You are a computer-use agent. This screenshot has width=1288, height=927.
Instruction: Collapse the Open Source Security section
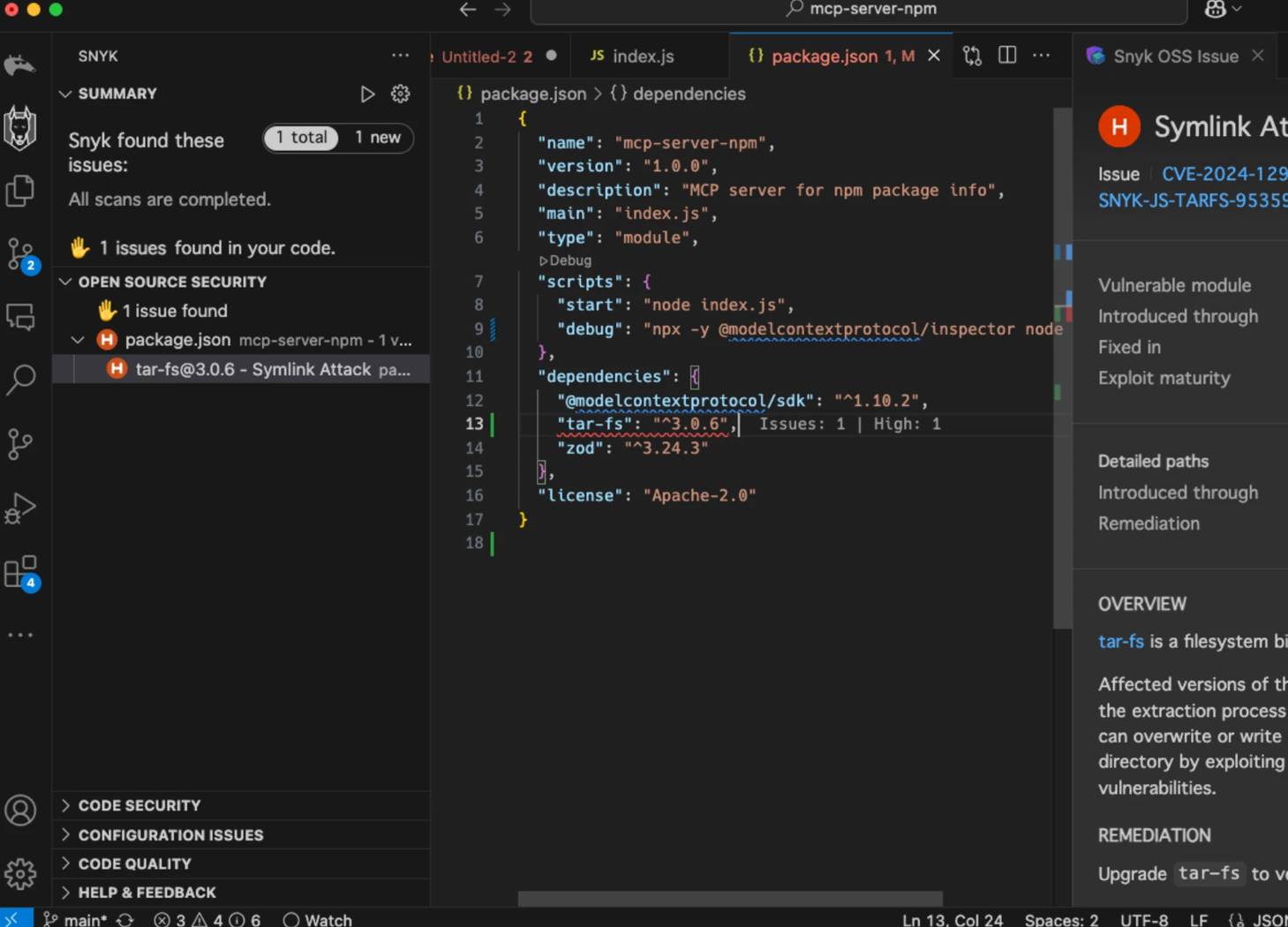click(x=172, y=282)
